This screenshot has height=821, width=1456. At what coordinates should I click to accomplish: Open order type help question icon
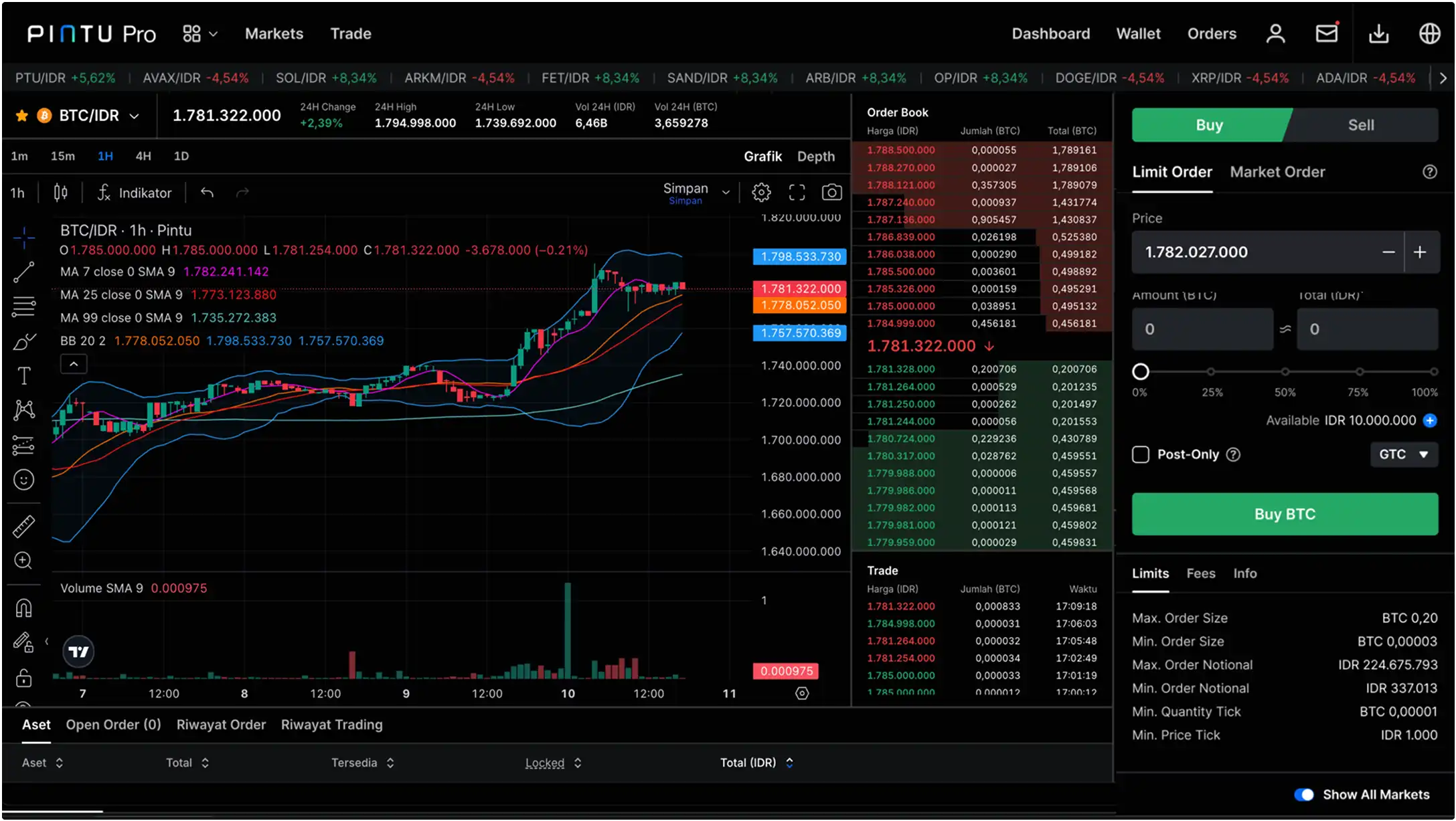(x=1430, y=172)
